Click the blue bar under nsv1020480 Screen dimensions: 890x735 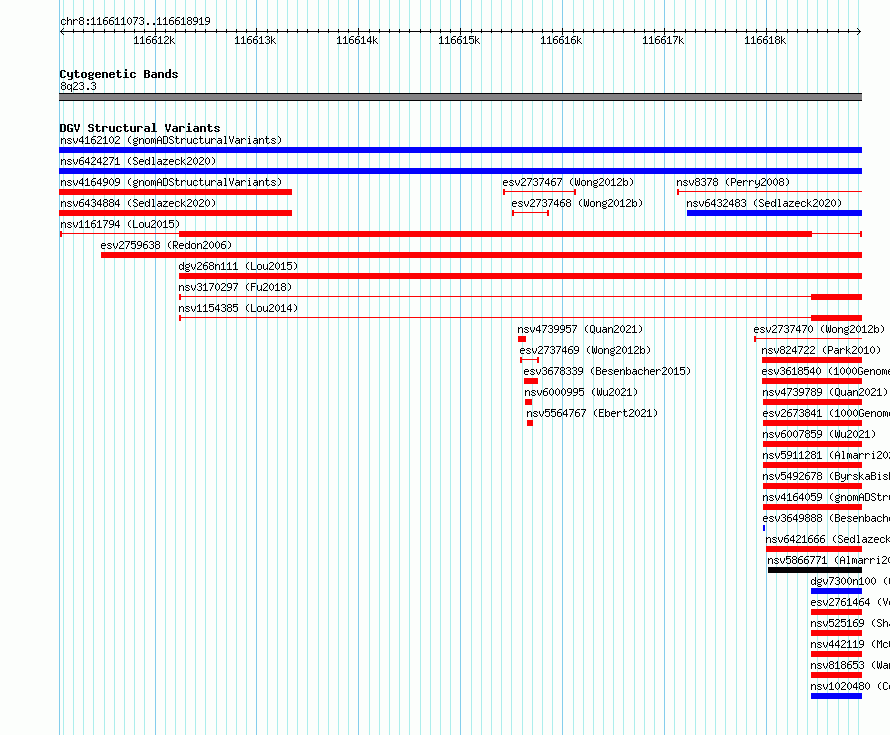coord(836,696)
